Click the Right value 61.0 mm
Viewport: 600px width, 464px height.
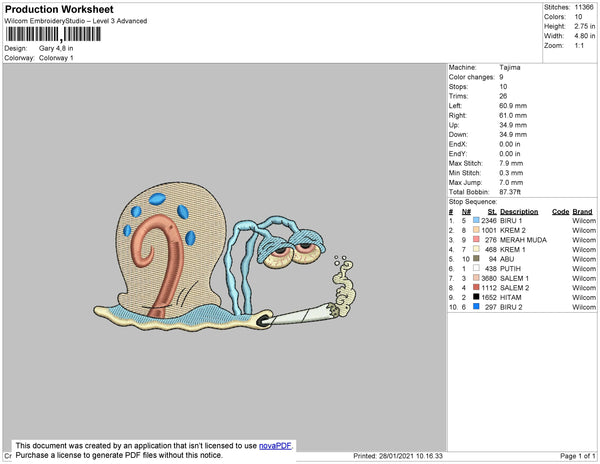click(513, 115)
